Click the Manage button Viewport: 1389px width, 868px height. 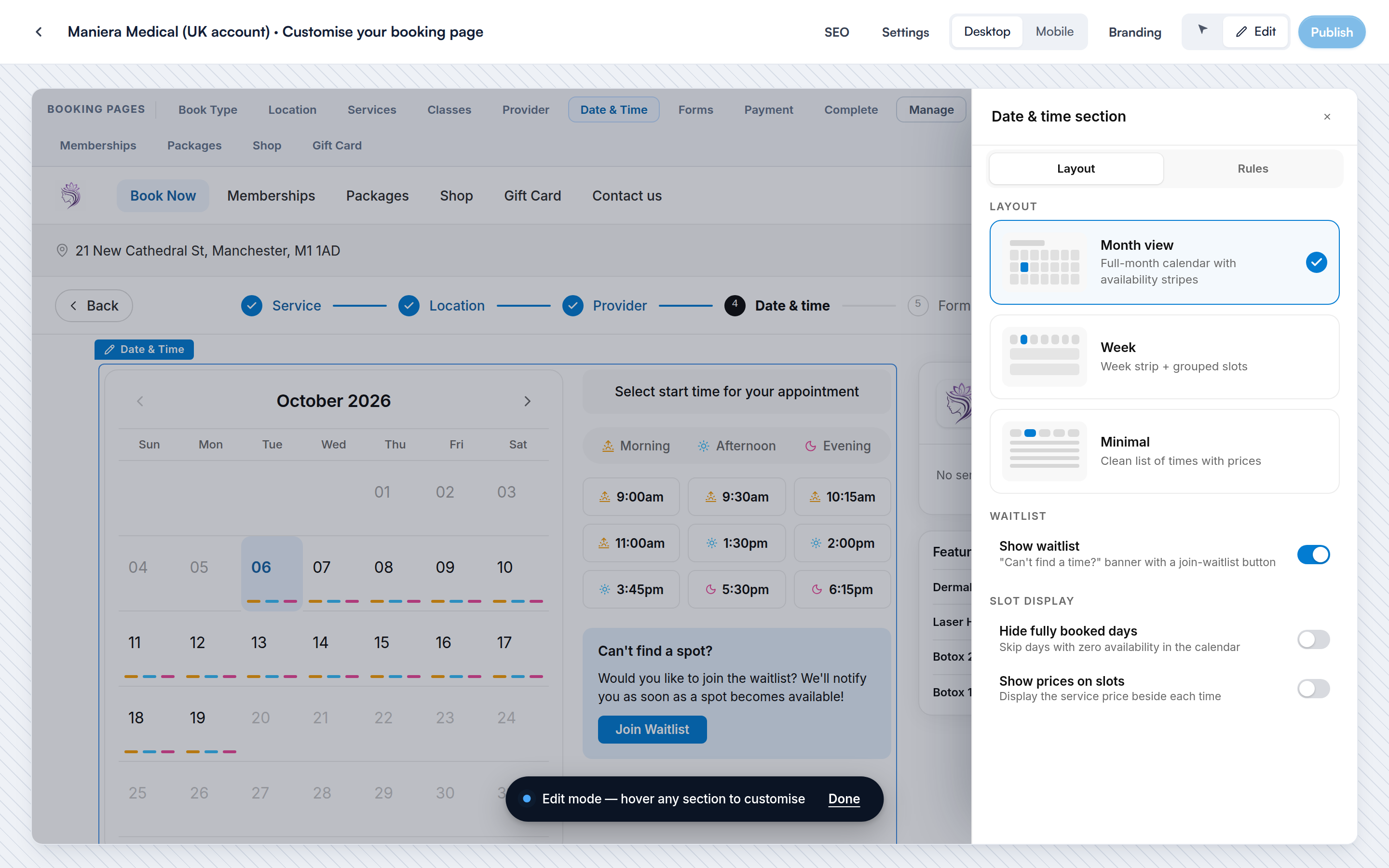pos(931,109)
